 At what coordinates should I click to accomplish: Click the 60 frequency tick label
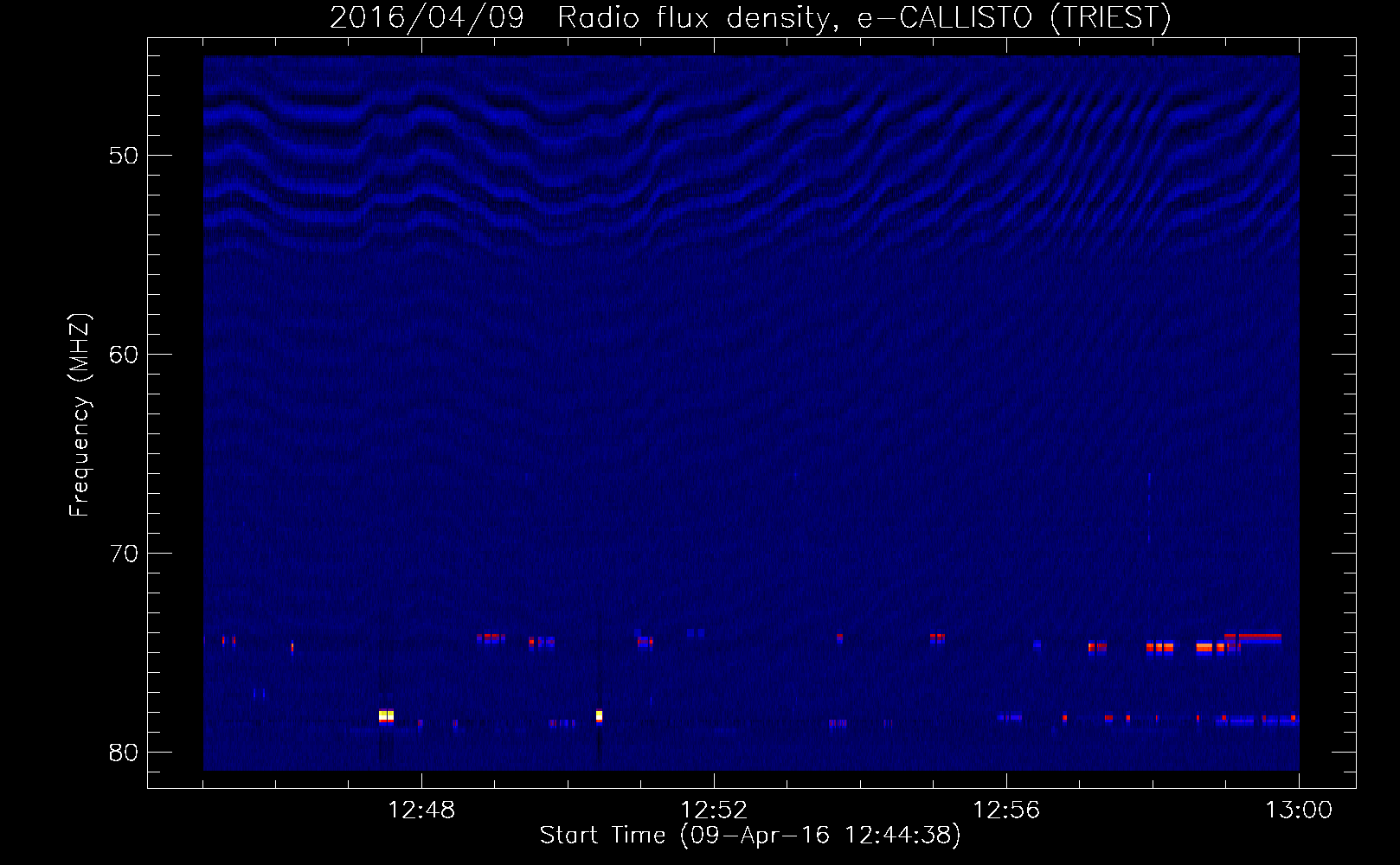tap(124, 355)
